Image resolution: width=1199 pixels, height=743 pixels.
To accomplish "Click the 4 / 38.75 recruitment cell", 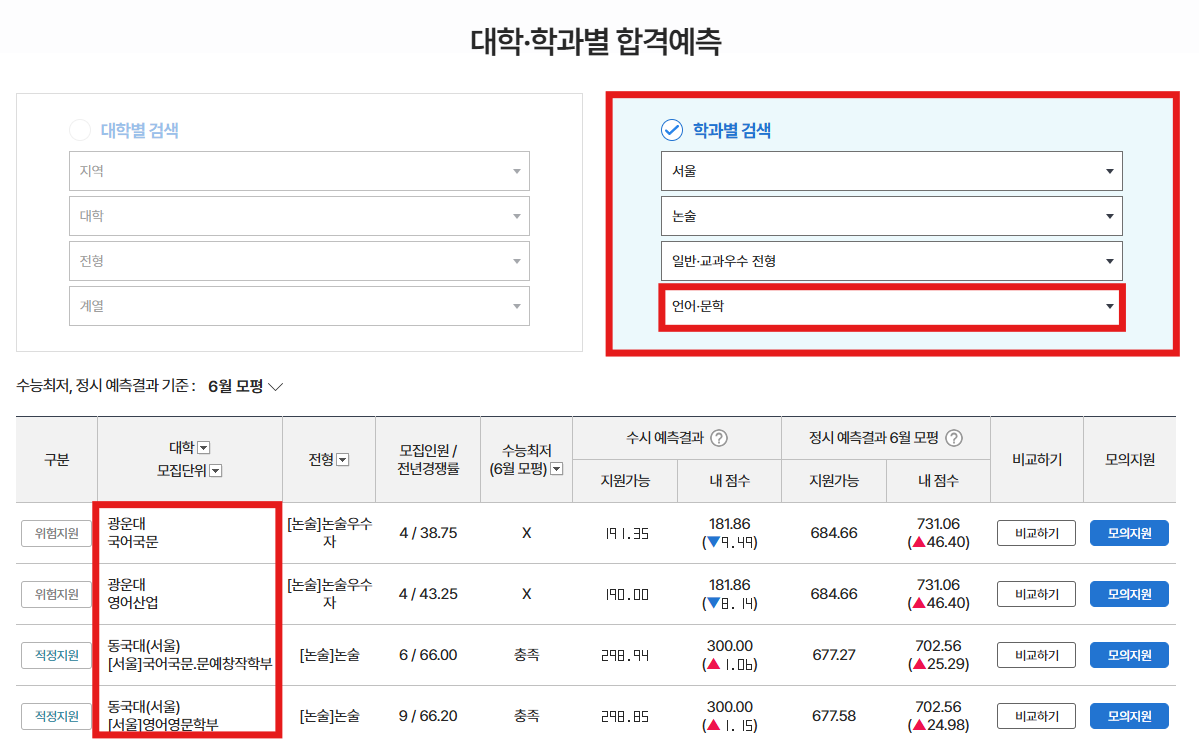I will tap(428, 534).
